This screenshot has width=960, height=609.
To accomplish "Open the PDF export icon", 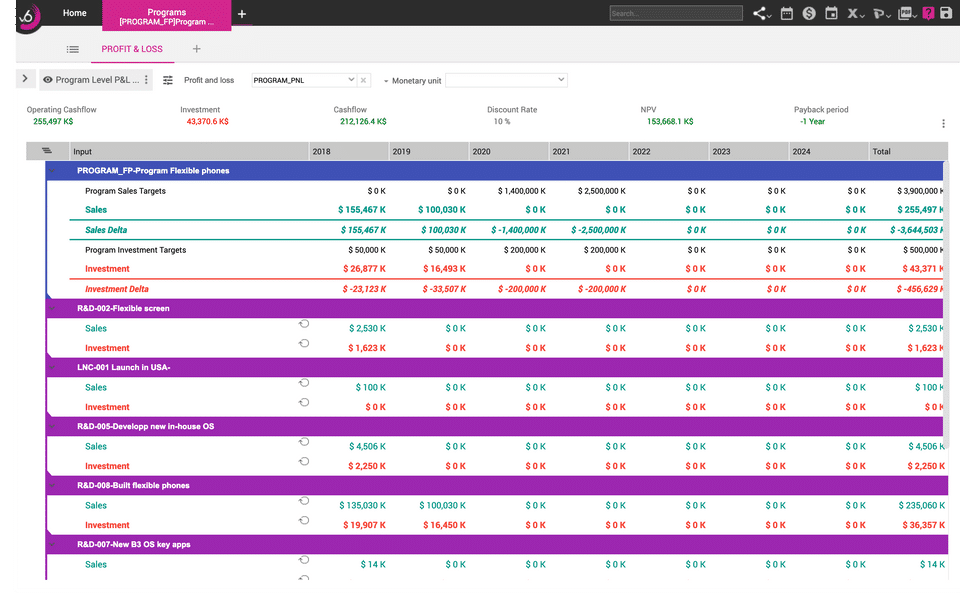I will point(906,13).
